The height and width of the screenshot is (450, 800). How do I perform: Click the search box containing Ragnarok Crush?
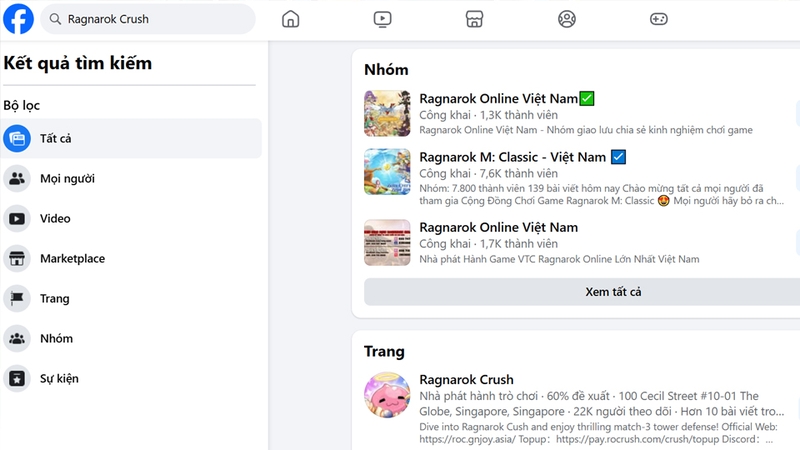click(148, 19)
